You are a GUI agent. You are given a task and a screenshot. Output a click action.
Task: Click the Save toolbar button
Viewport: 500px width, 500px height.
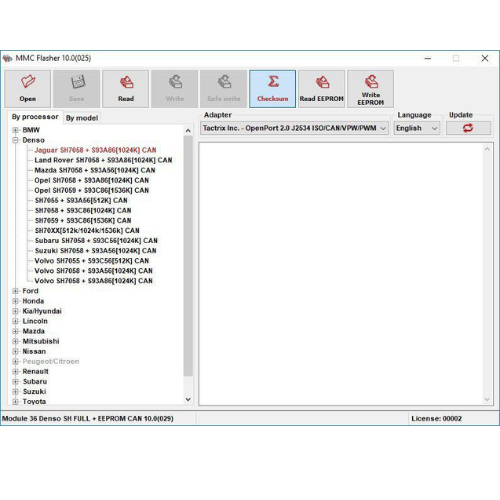click(77, 89)
